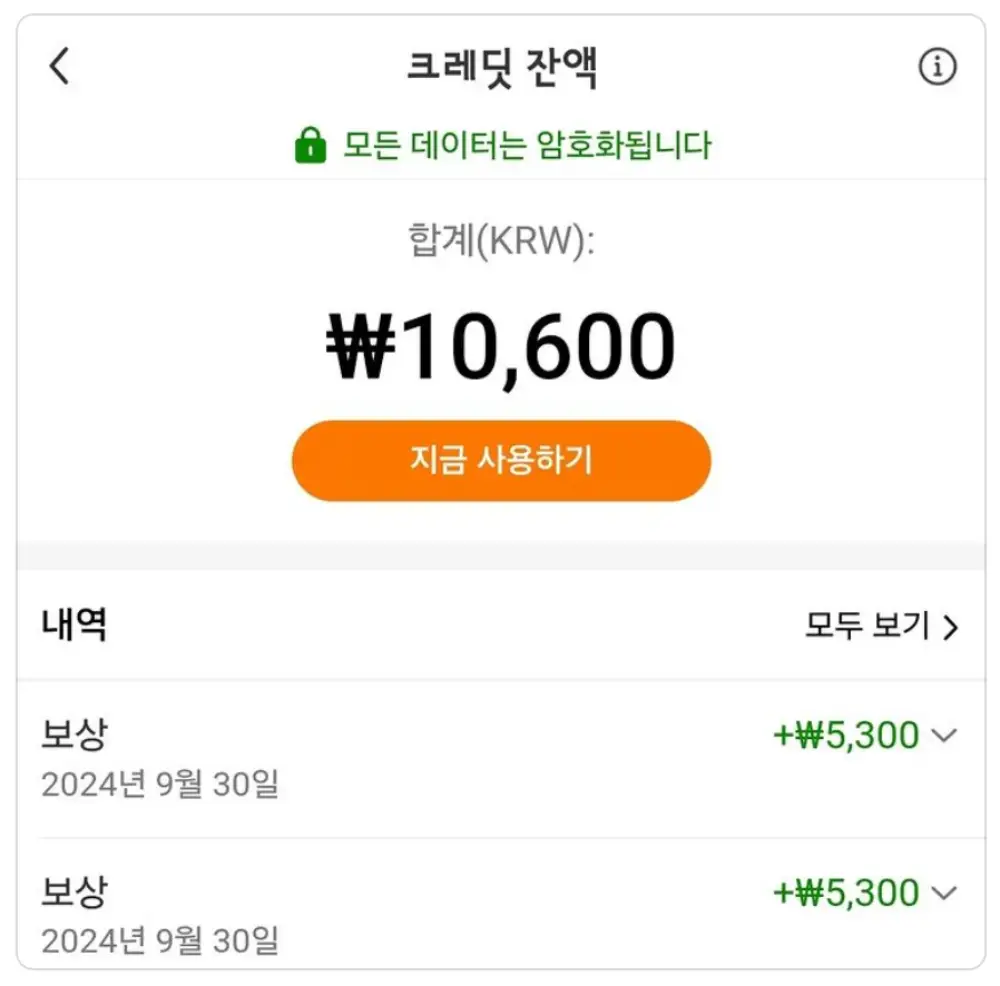Select the ₩10,600 total balance amount
Viewport: 1000px width, 986px height.
(x=500, y=345)
